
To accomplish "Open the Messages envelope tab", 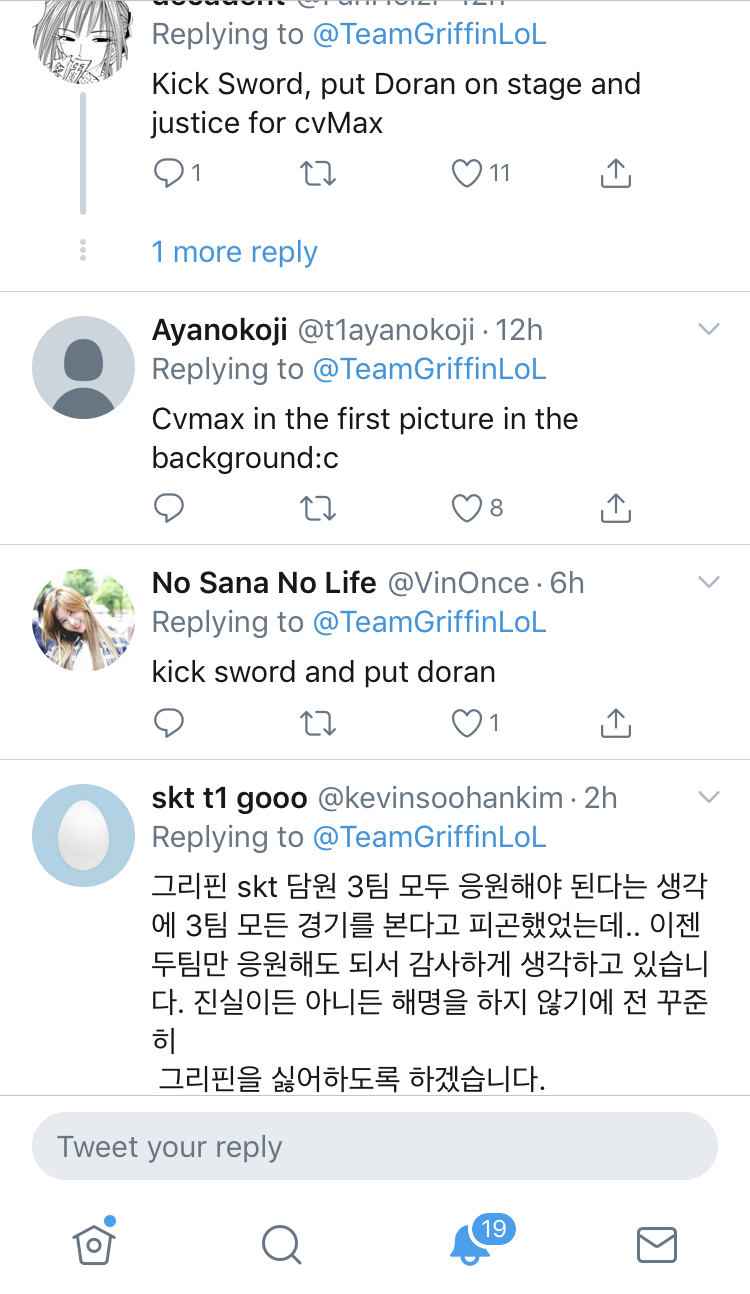I will pyautogui.click(x=657, y=1244).
